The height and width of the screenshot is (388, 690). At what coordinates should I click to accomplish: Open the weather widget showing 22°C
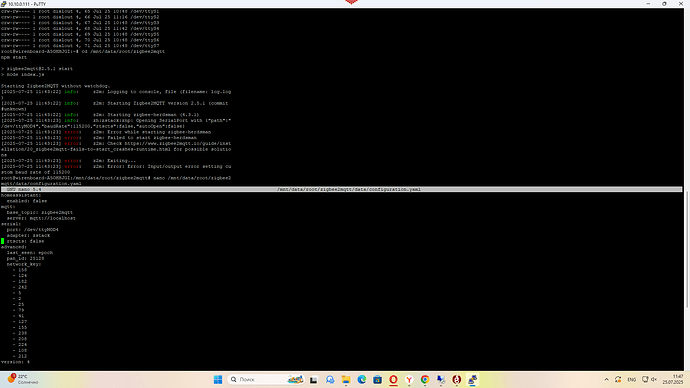pos(23,379)
